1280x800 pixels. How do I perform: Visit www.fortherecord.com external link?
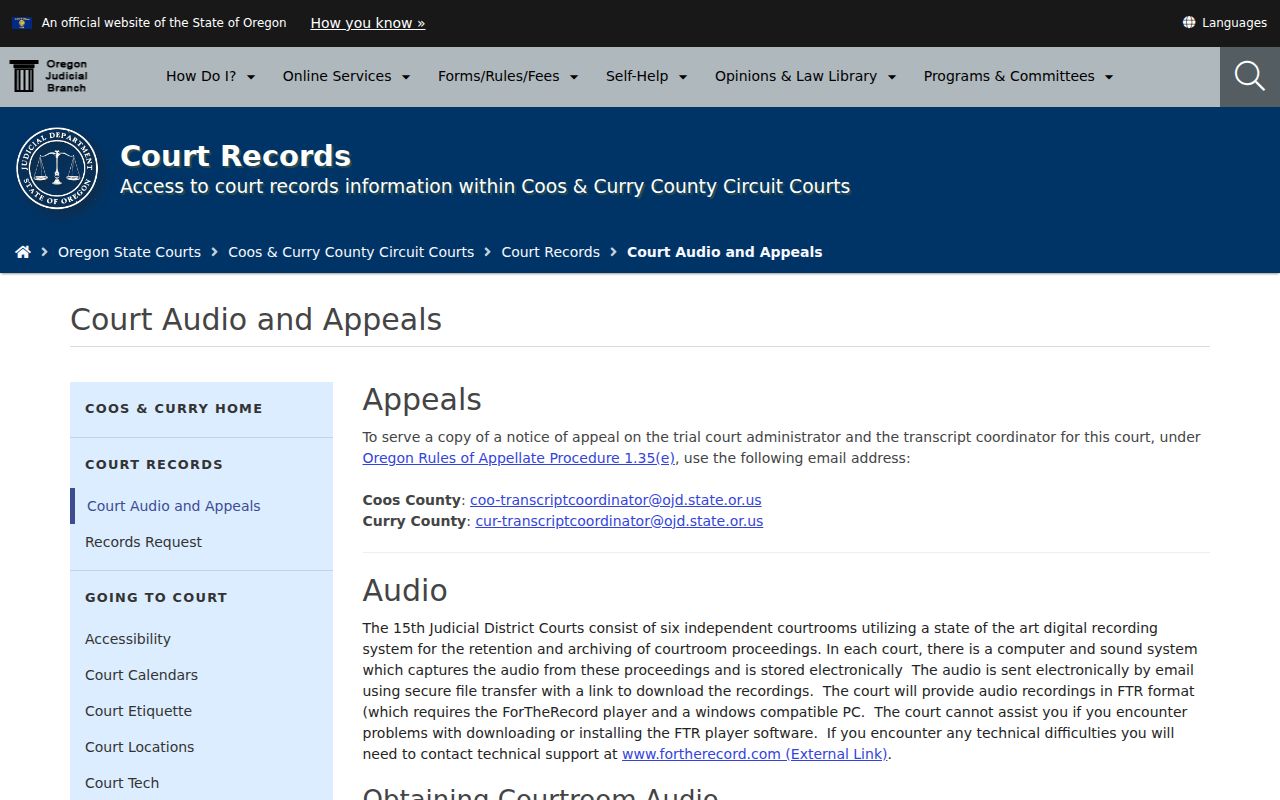(755, 754)
